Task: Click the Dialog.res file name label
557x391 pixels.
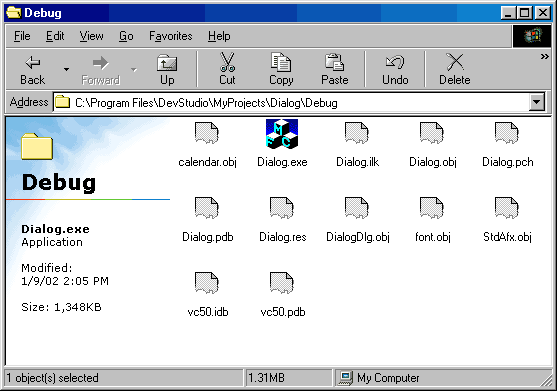Action: tap(282, 237)
